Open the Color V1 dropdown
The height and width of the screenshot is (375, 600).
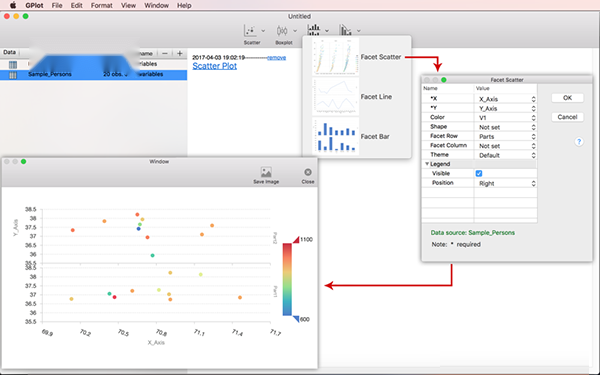click(x=505, y=117)
